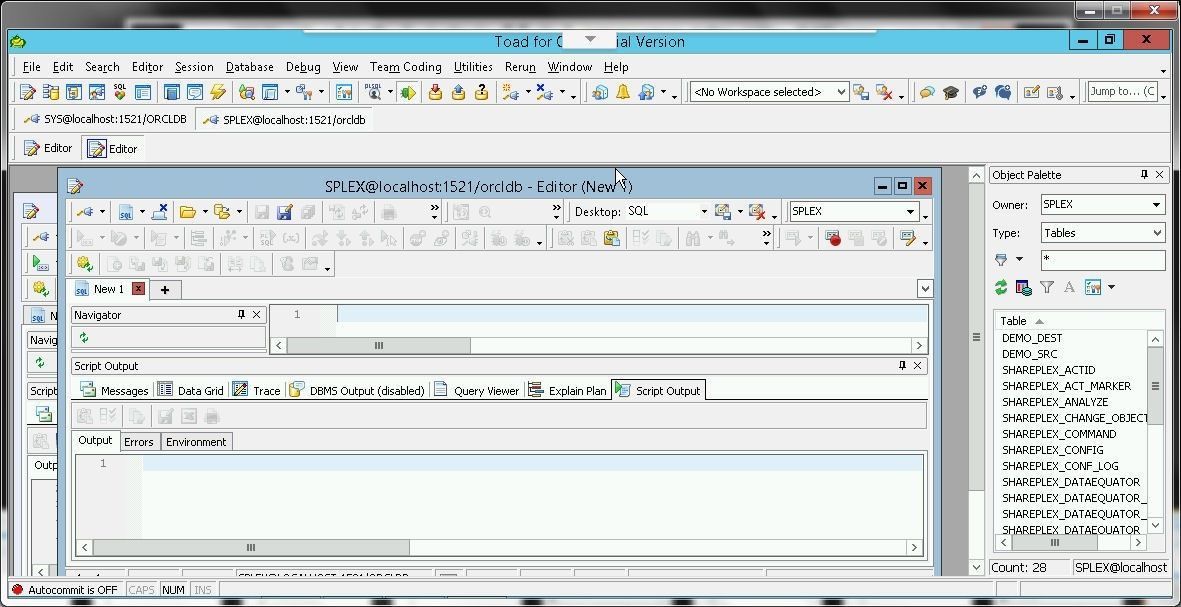Click the red down-arrow database icon
1181x607 pixels.
pyautogui.click(x=435, y=92)
